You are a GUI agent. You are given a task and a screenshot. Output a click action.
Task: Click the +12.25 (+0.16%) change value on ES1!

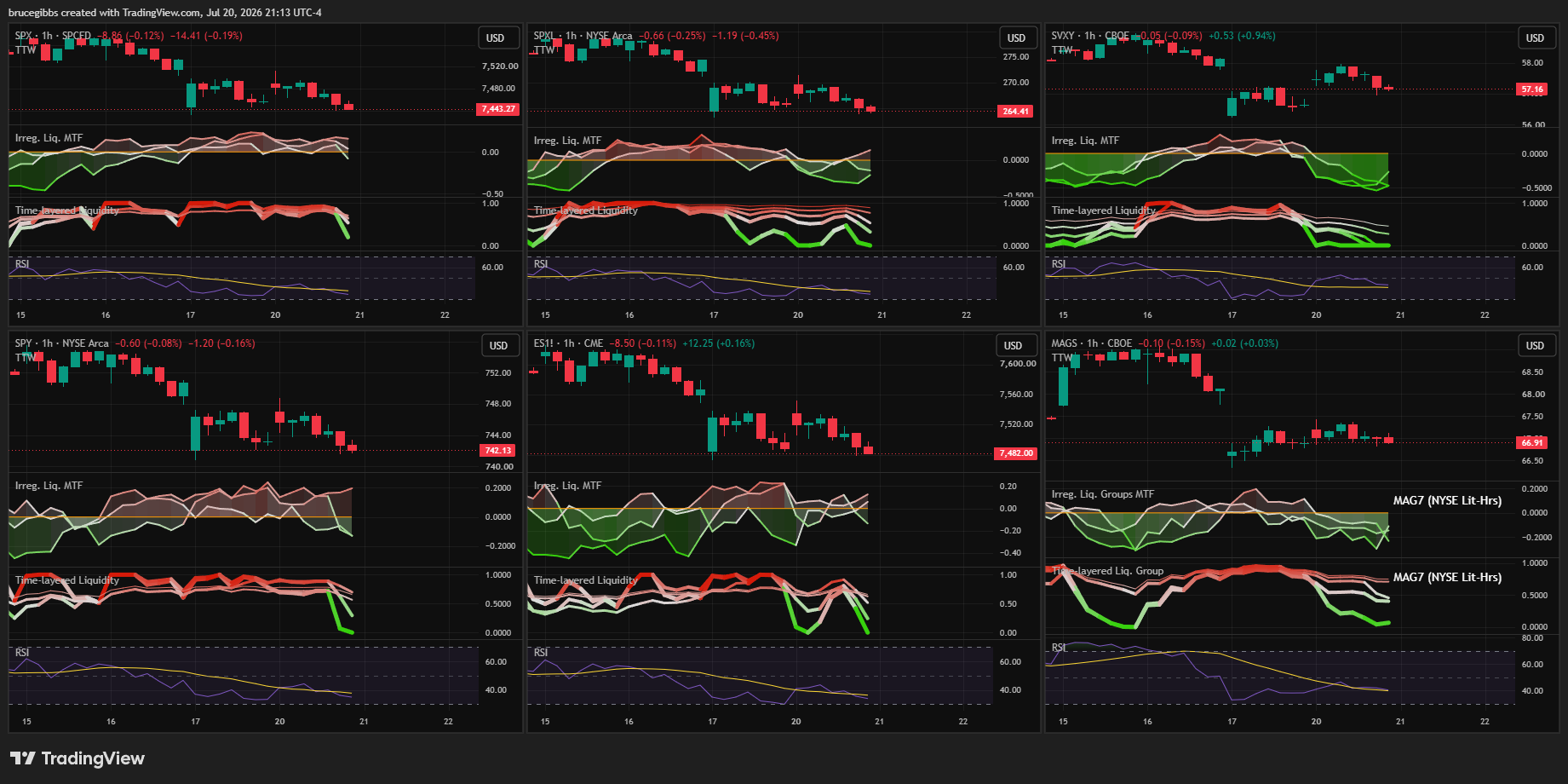pyautogui.click(x=718, y=343)
